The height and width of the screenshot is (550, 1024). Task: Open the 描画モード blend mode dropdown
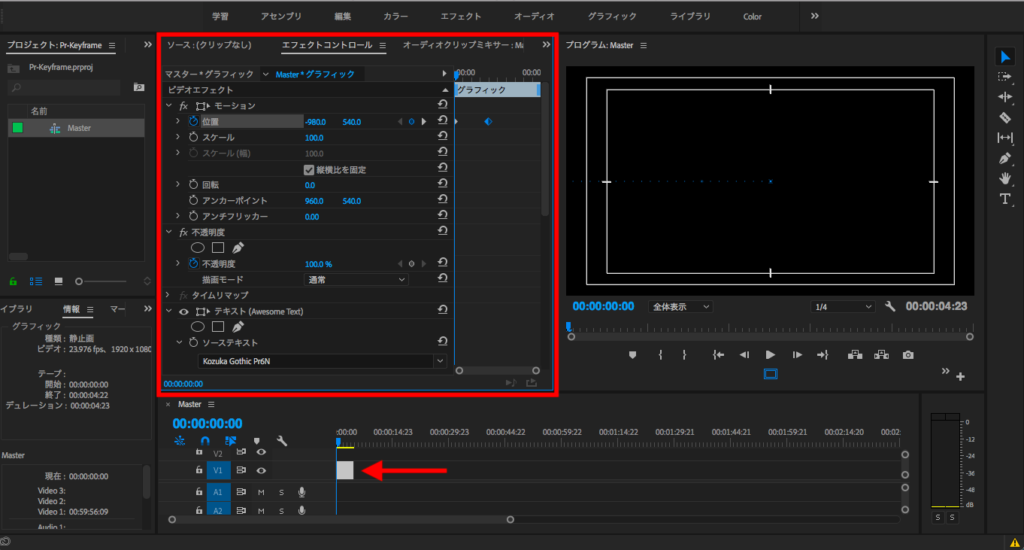(356, 280)
